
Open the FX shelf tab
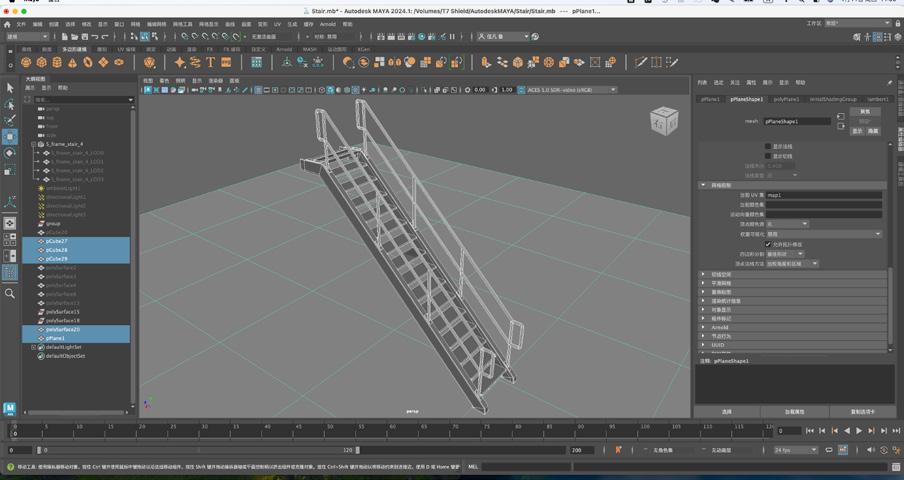(x=210, y=50)
